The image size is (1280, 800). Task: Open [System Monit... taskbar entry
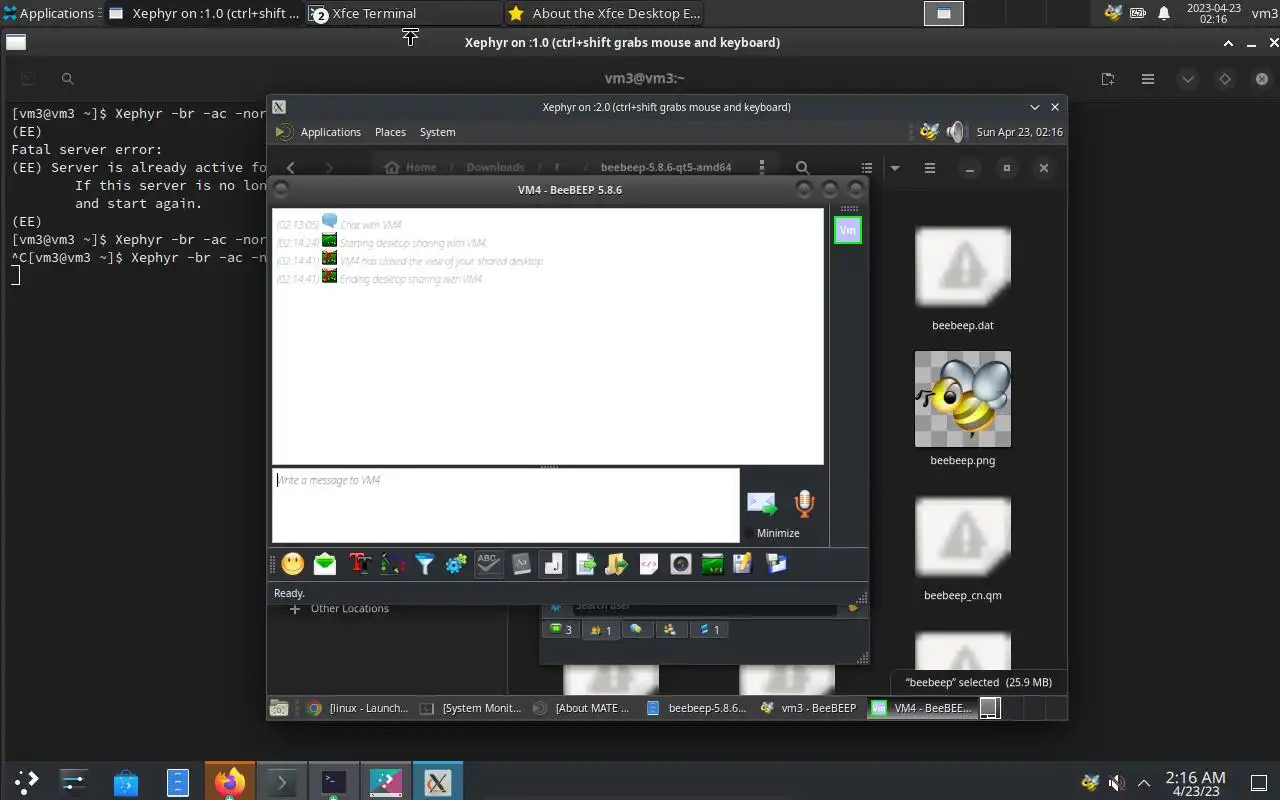(470, 708)
